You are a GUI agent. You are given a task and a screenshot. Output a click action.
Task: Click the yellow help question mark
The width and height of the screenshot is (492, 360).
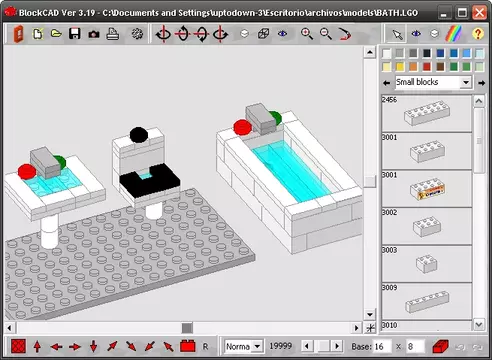click(x=478, y=34)
